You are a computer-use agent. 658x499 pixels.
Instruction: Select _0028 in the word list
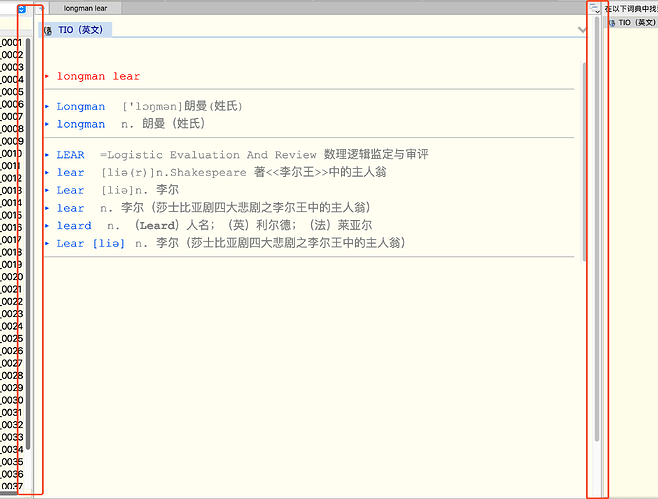(11, 376)
